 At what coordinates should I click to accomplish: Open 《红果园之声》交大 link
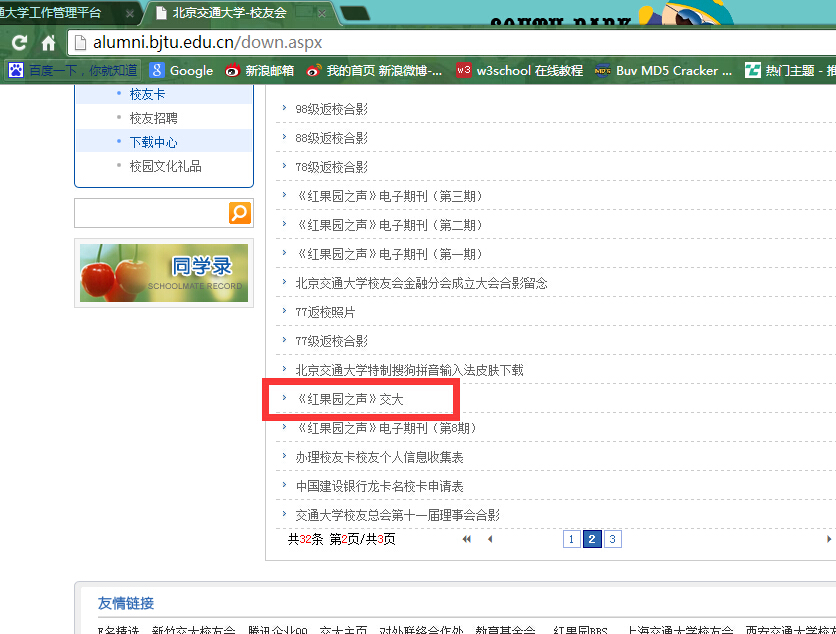[x=350, y=399]
